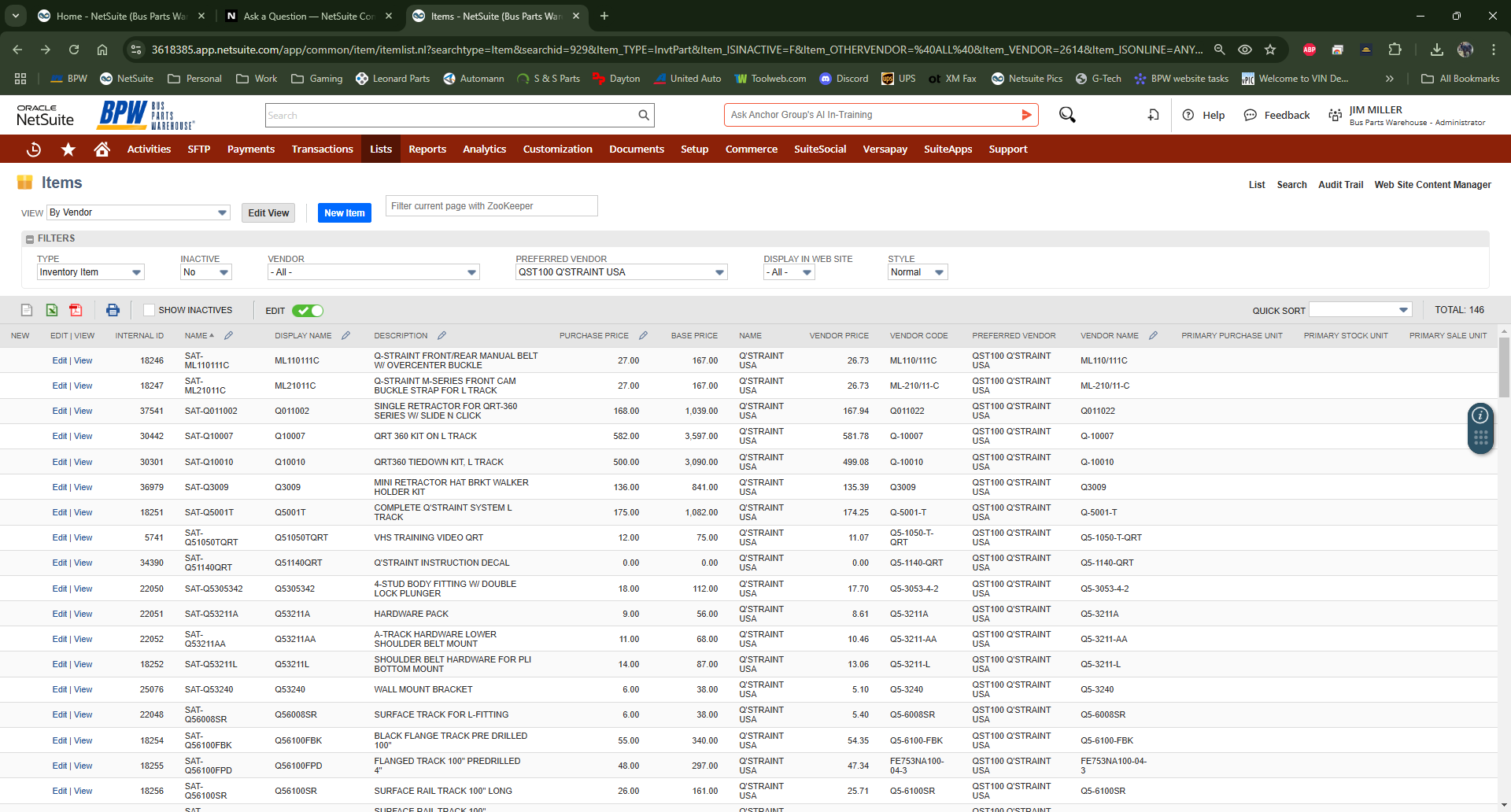Go to the NetSuite home icon
This screenshot has height=812, width=1511.
[x=102, y=149]
